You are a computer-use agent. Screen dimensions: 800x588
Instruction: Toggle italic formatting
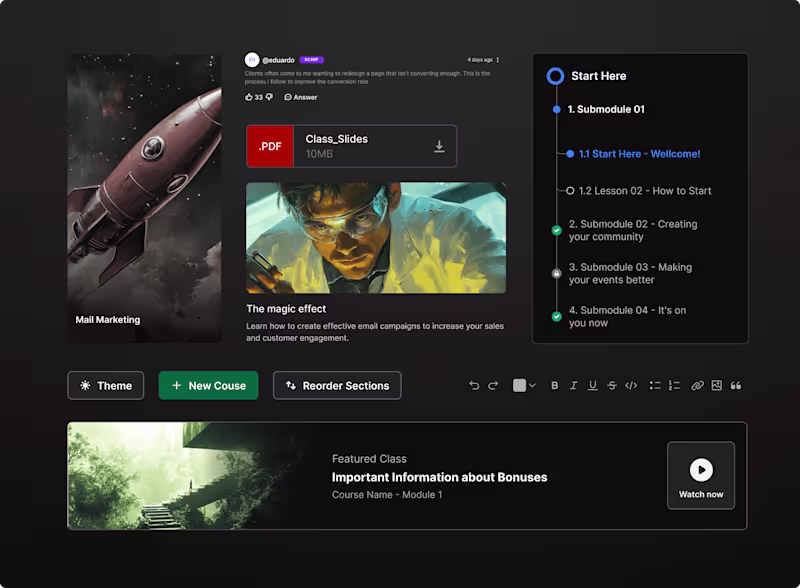click(x=574, y=385)
